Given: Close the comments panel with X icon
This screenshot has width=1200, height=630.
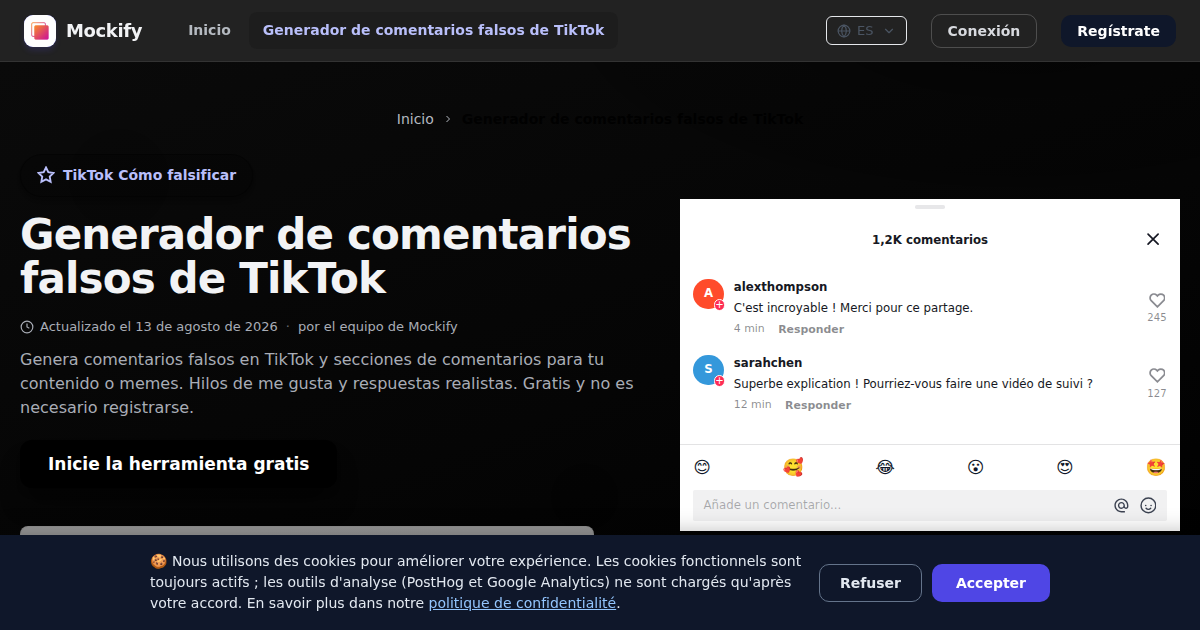Looking at the screenshot, I should coord(1153,239).
